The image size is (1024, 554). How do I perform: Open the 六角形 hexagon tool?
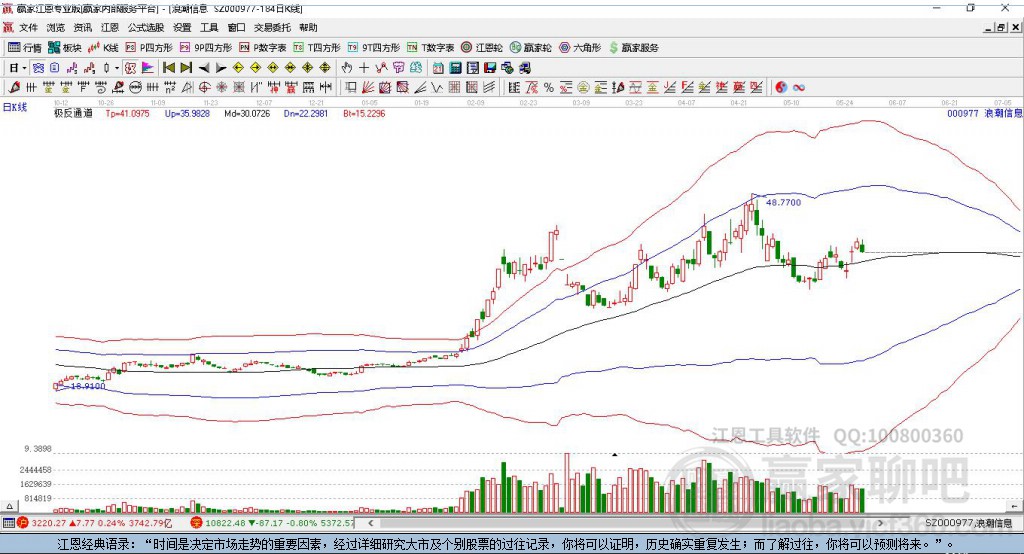[x=580, y=48]
